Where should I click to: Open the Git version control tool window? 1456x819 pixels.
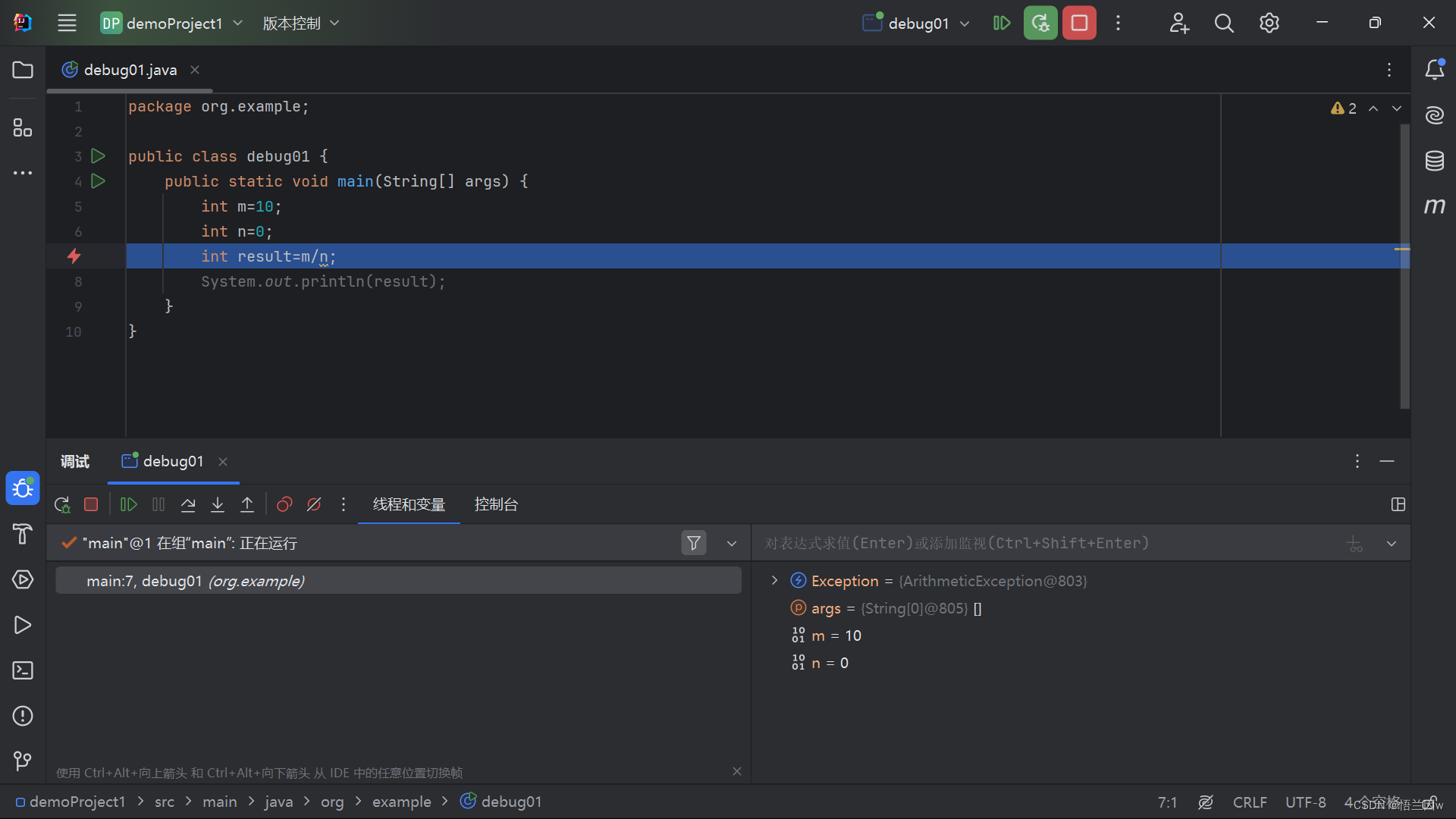[23, 761]
